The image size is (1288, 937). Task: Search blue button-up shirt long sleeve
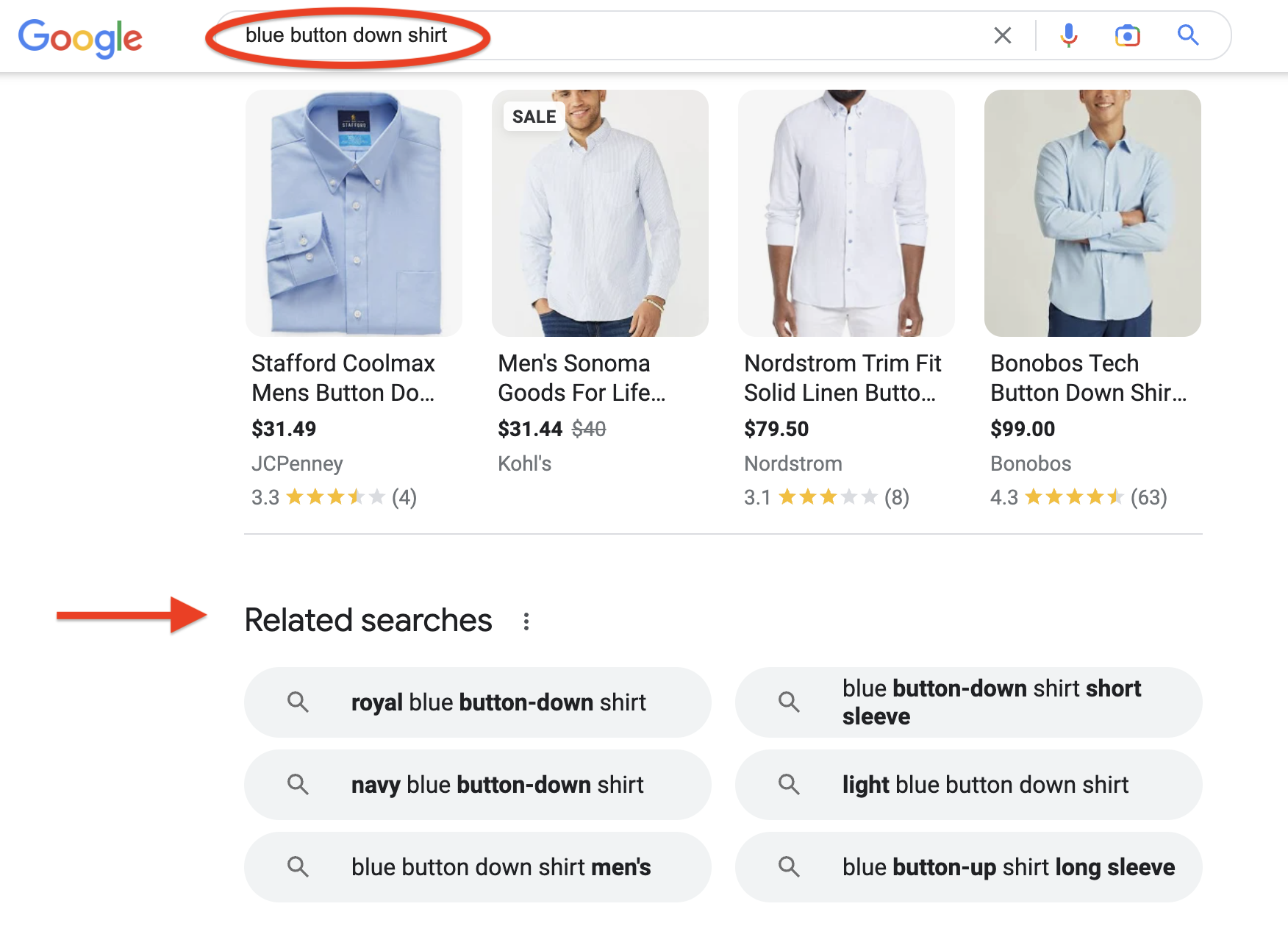(x=969, y=867)
